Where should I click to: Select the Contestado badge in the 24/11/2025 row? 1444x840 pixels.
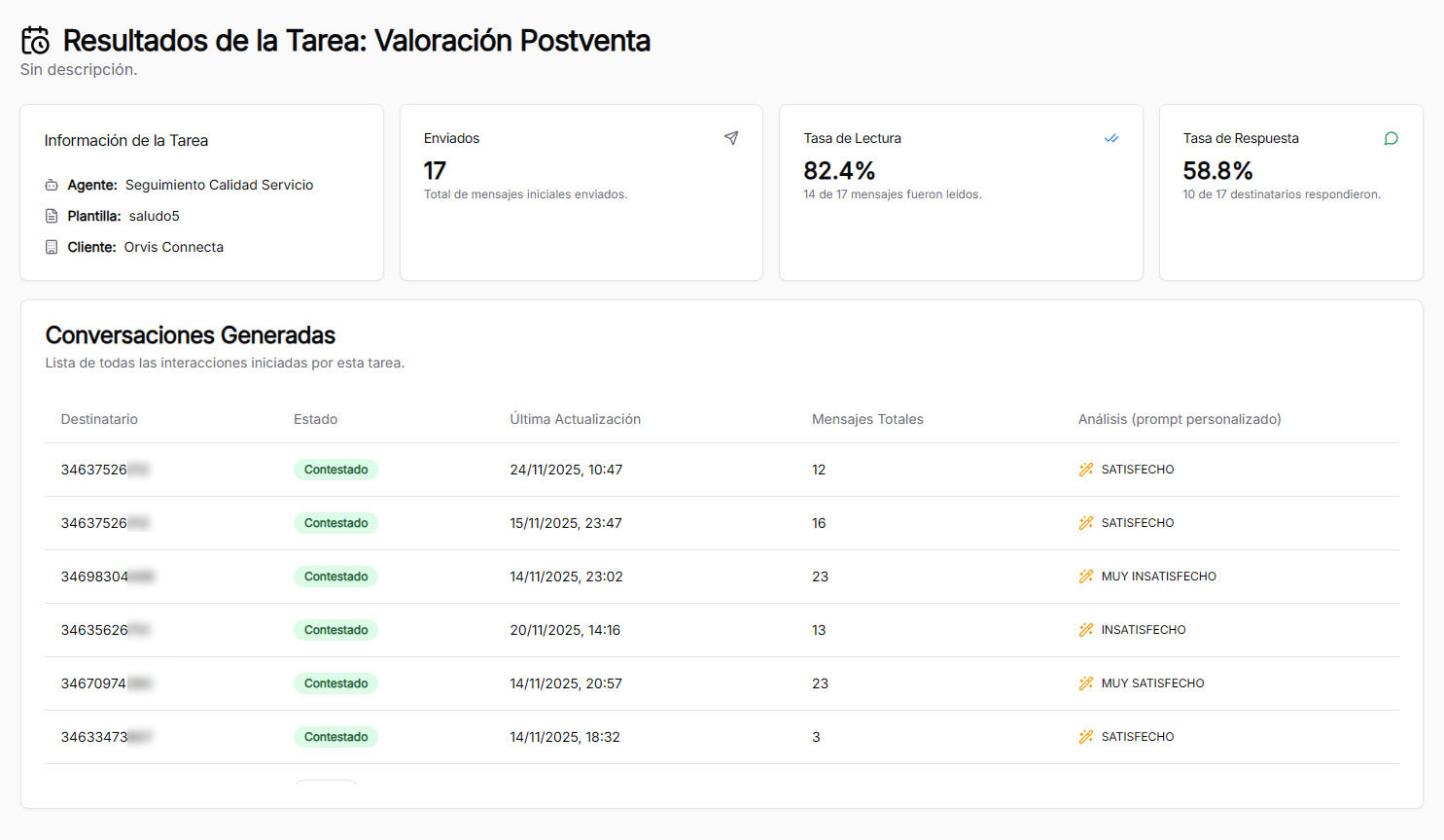[x=335, y=470]
